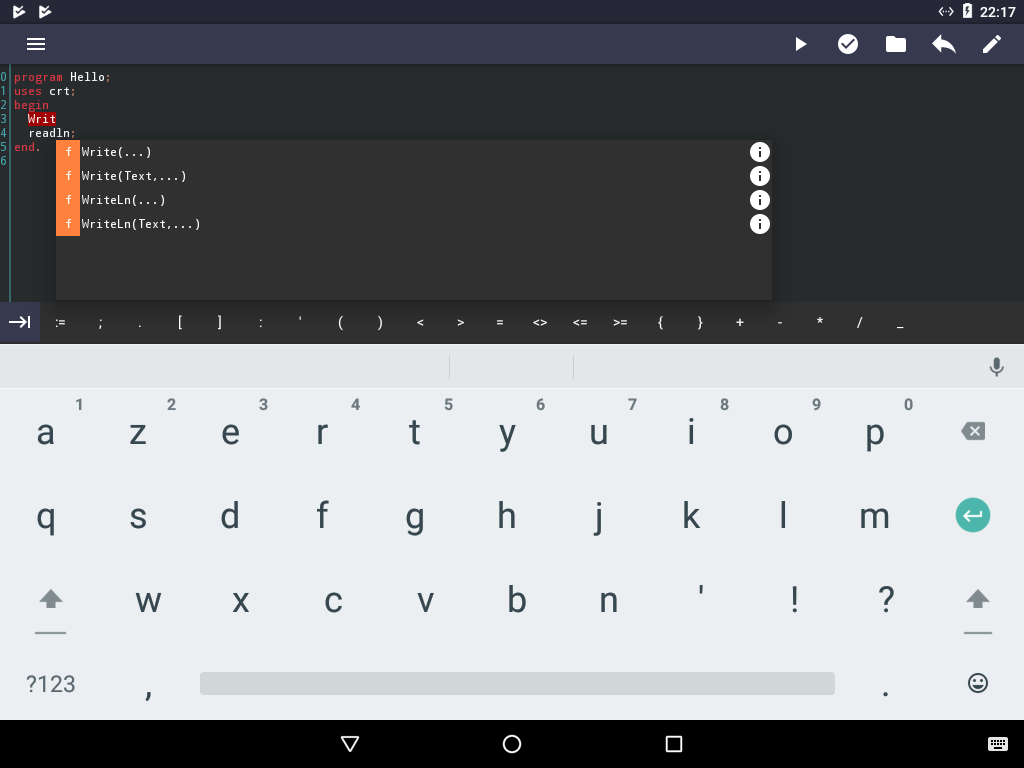Open the folder file browser icon

click(x=896, y=44)
